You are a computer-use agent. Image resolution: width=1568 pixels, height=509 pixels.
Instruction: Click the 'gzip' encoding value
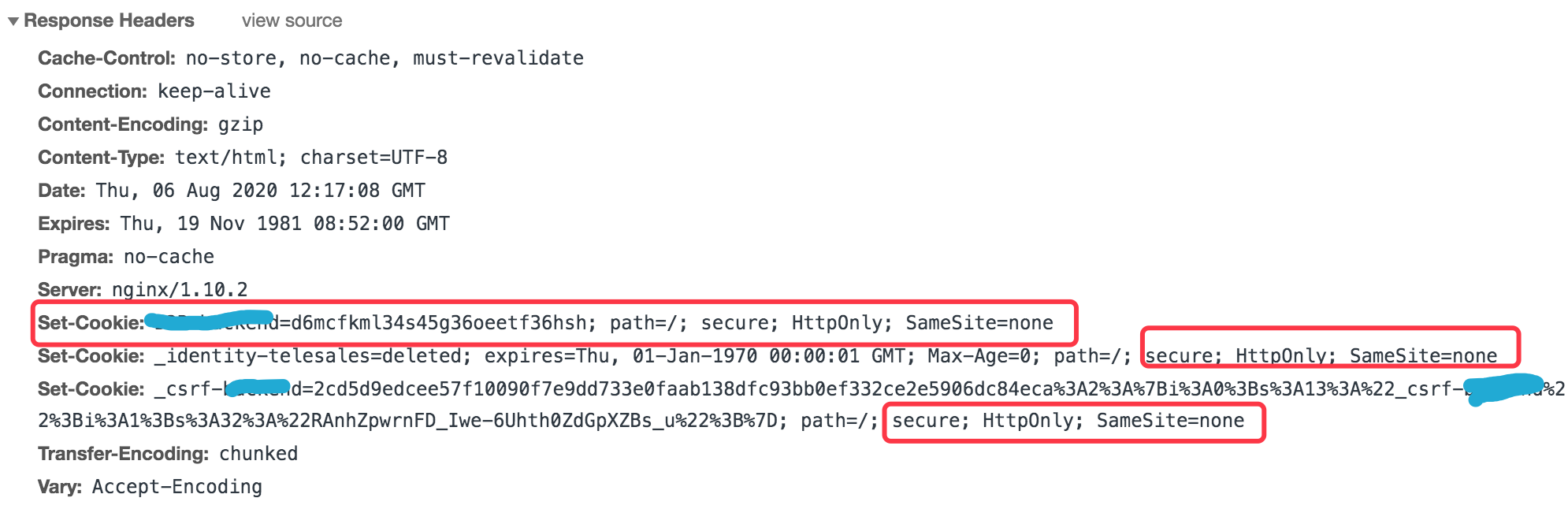click(240, 124)
